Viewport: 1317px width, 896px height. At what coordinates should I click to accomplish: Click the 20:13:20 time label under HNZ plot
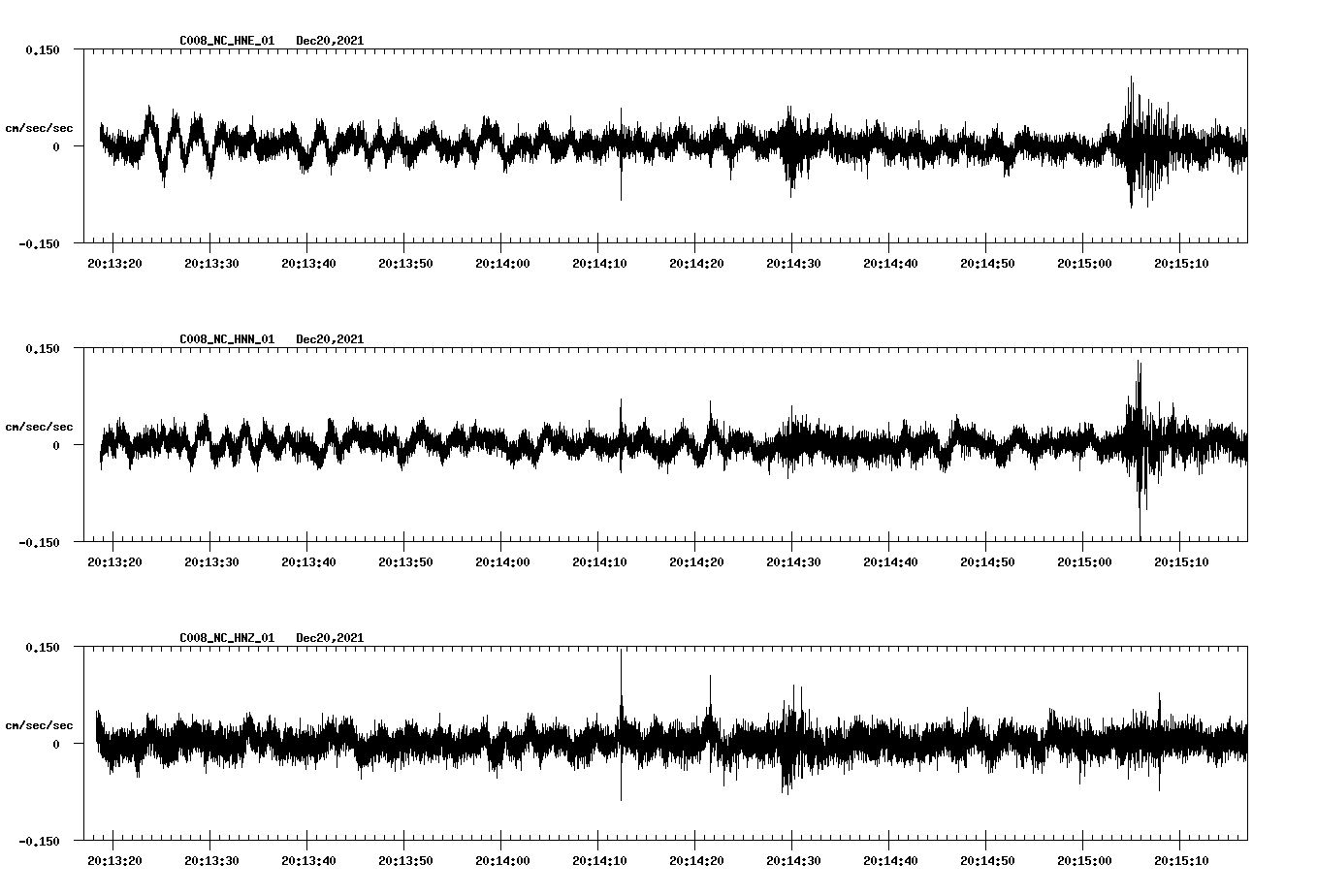click(114, 861)
